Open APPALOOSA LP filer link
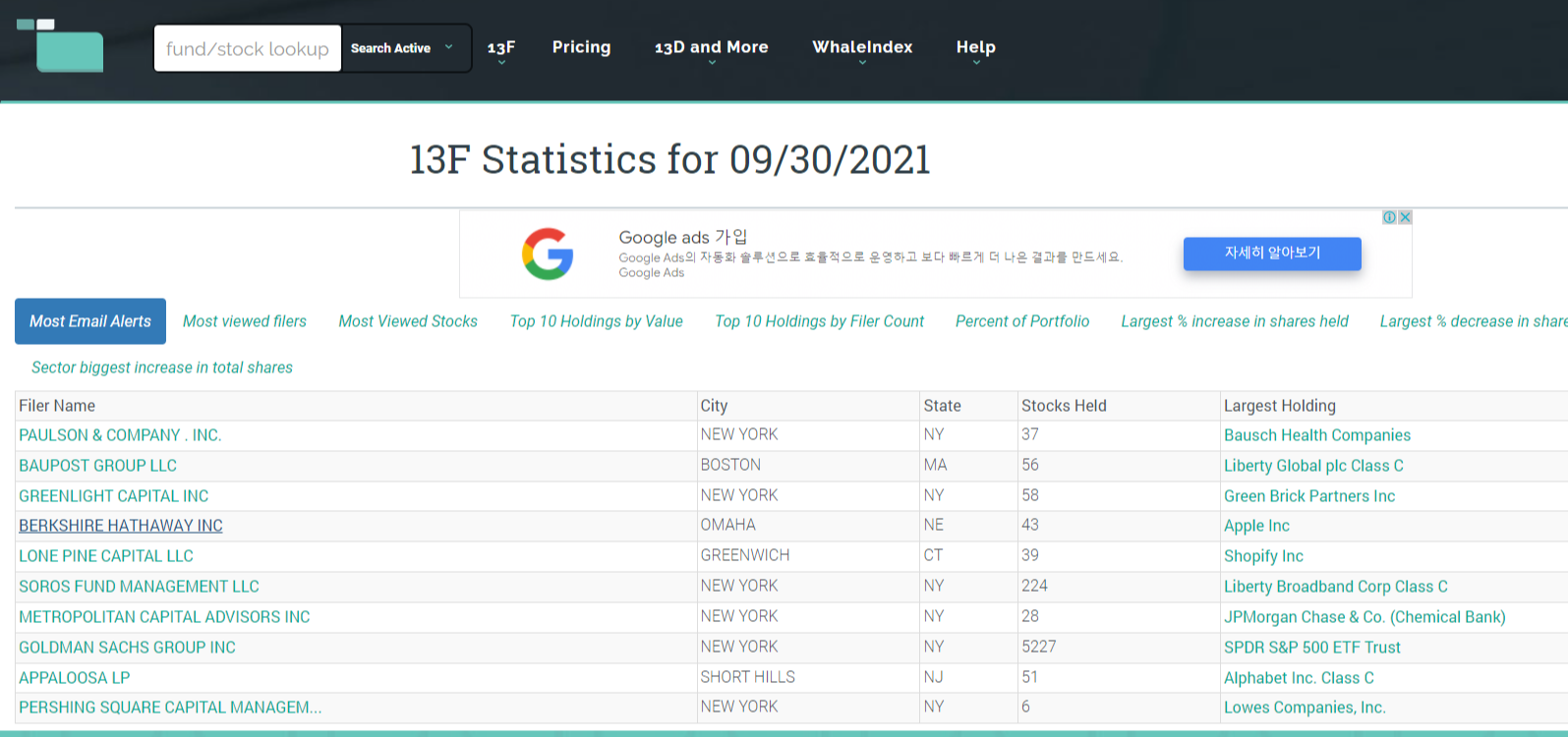Viewport: 1568px width, 737px height. point(75,678)
